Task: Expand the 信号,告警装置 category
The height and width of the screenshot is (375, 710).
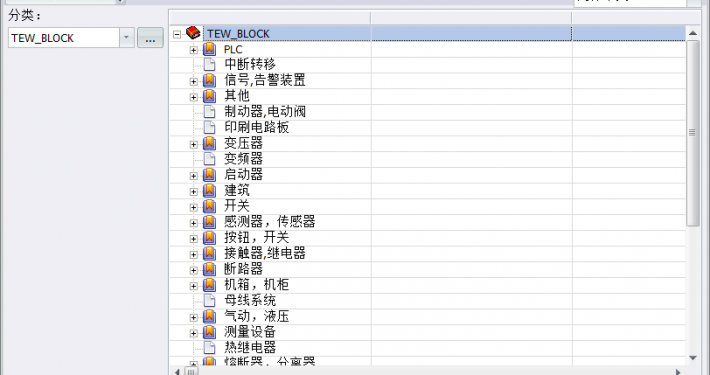Action: coord(193,82)
